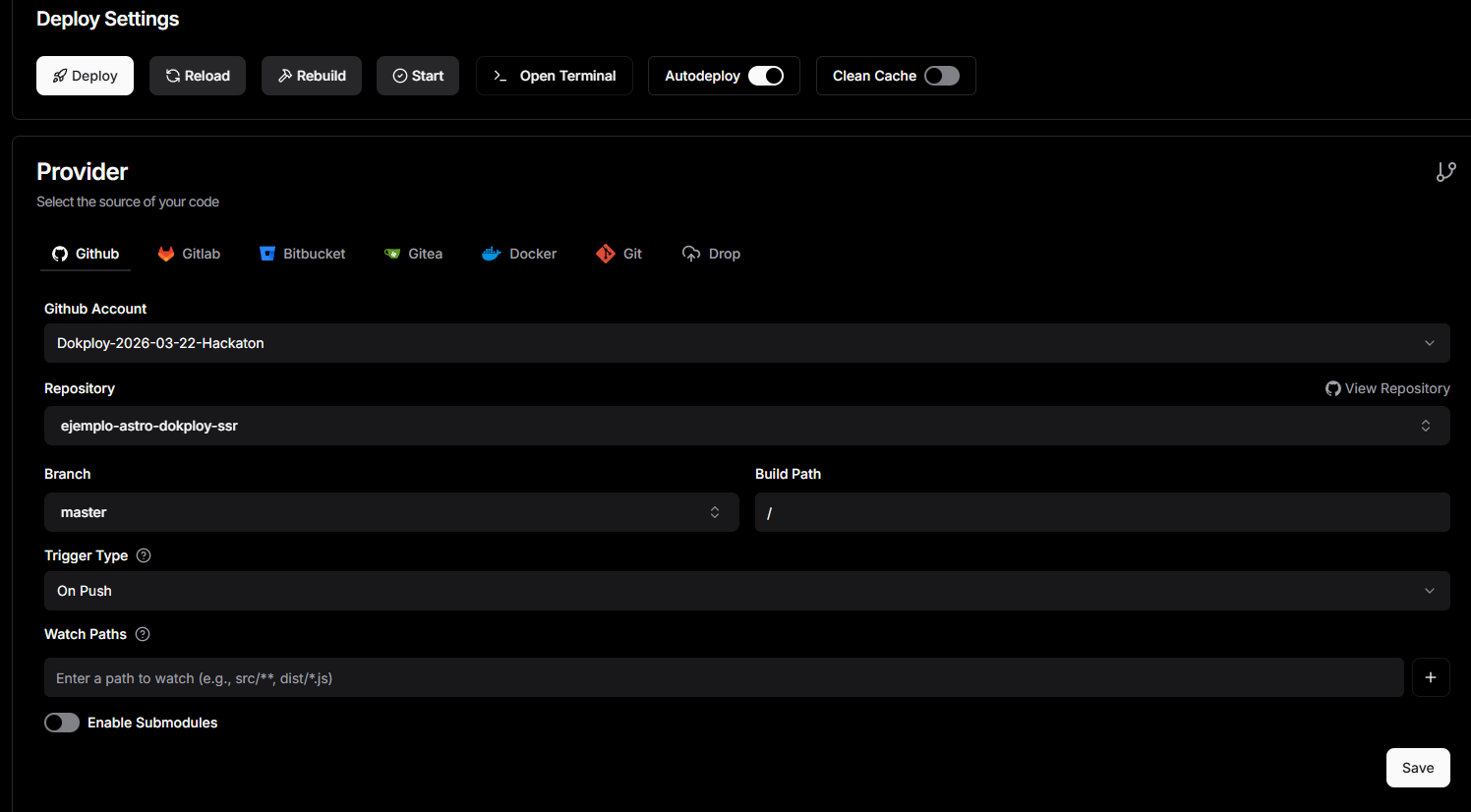Open the View Repository link
The height and width of the screenshot is (812, 1471).
tap(1387, 388)
